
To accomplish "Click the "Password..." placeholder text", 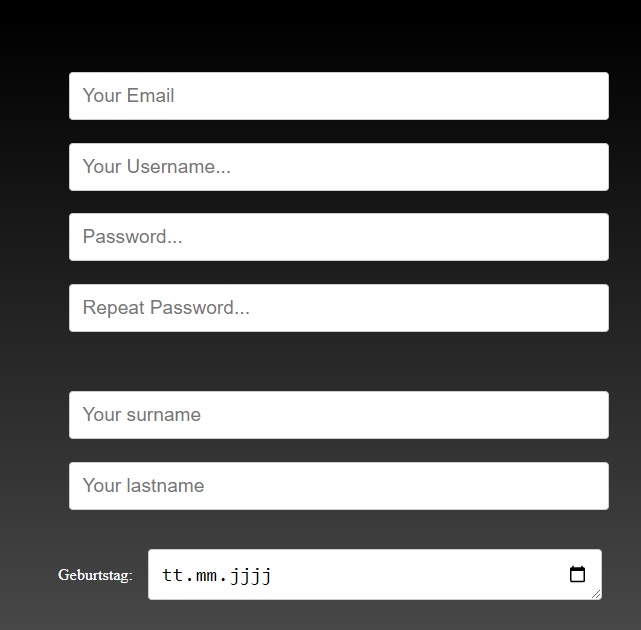I will [132, 237].
